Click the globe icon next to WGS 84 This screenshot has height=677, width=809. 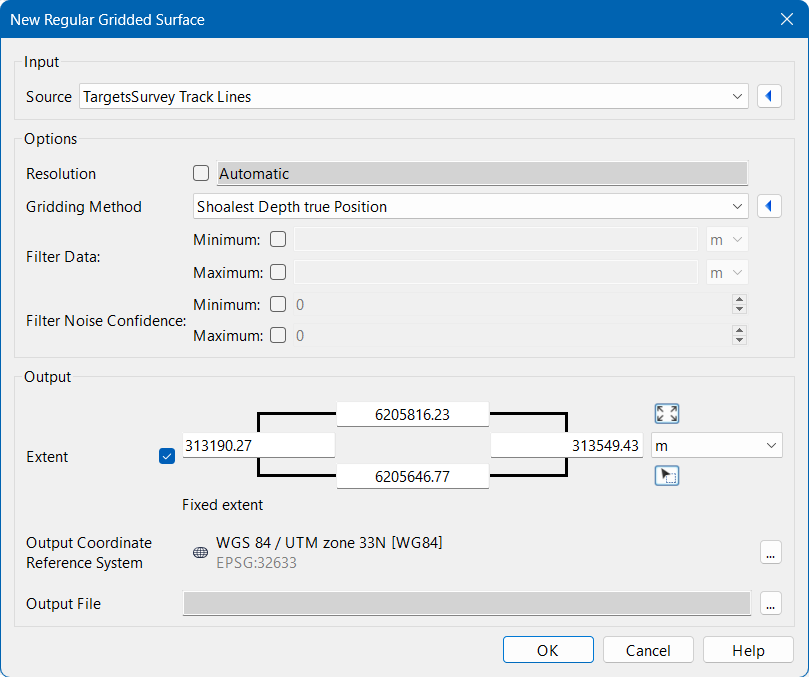[200, 552]
